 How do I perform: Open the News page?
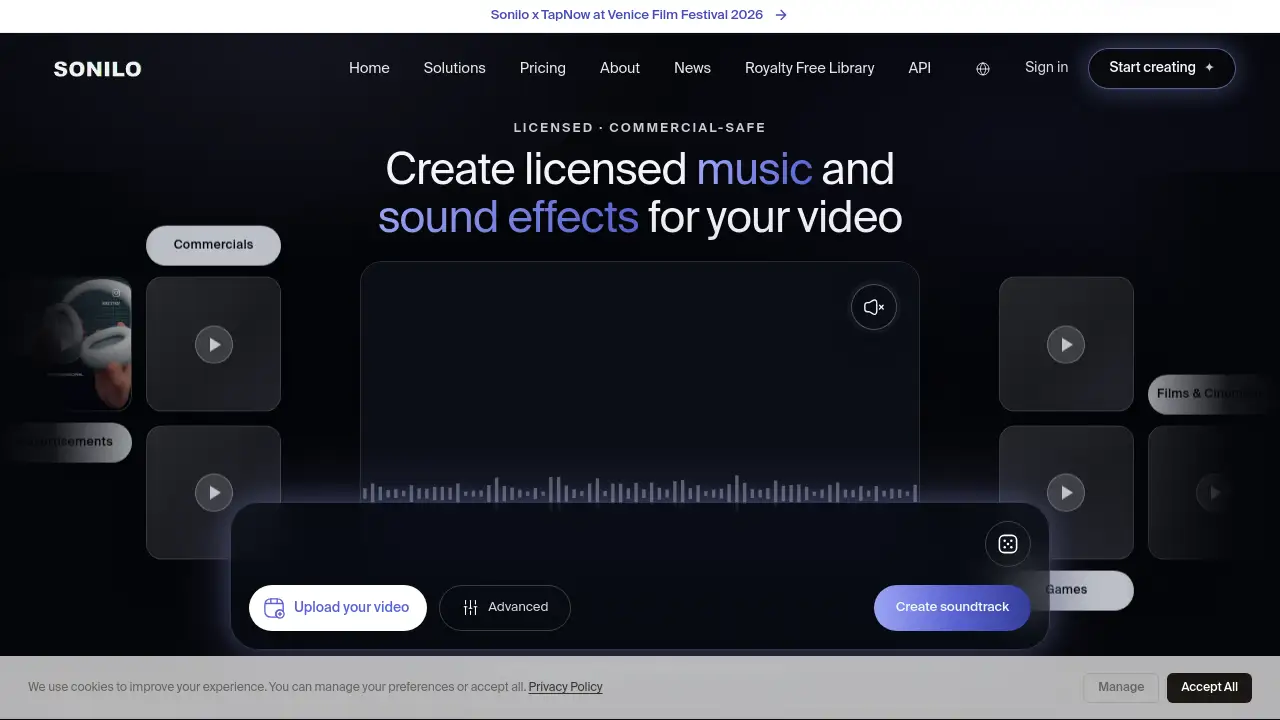692,68
